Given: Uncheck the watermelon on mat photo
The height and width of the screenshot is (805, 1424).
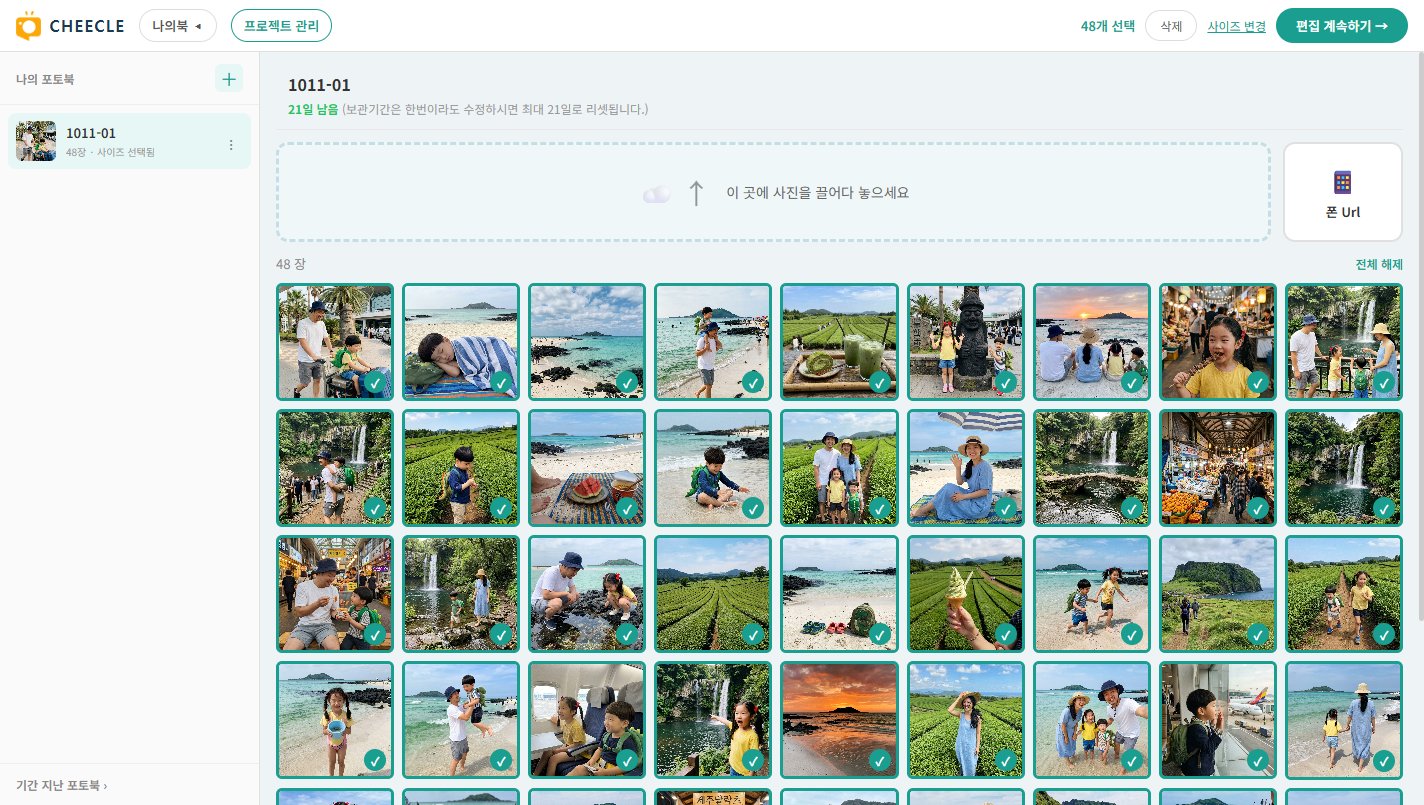Looking at the screenshot, I should coord(627,508).
